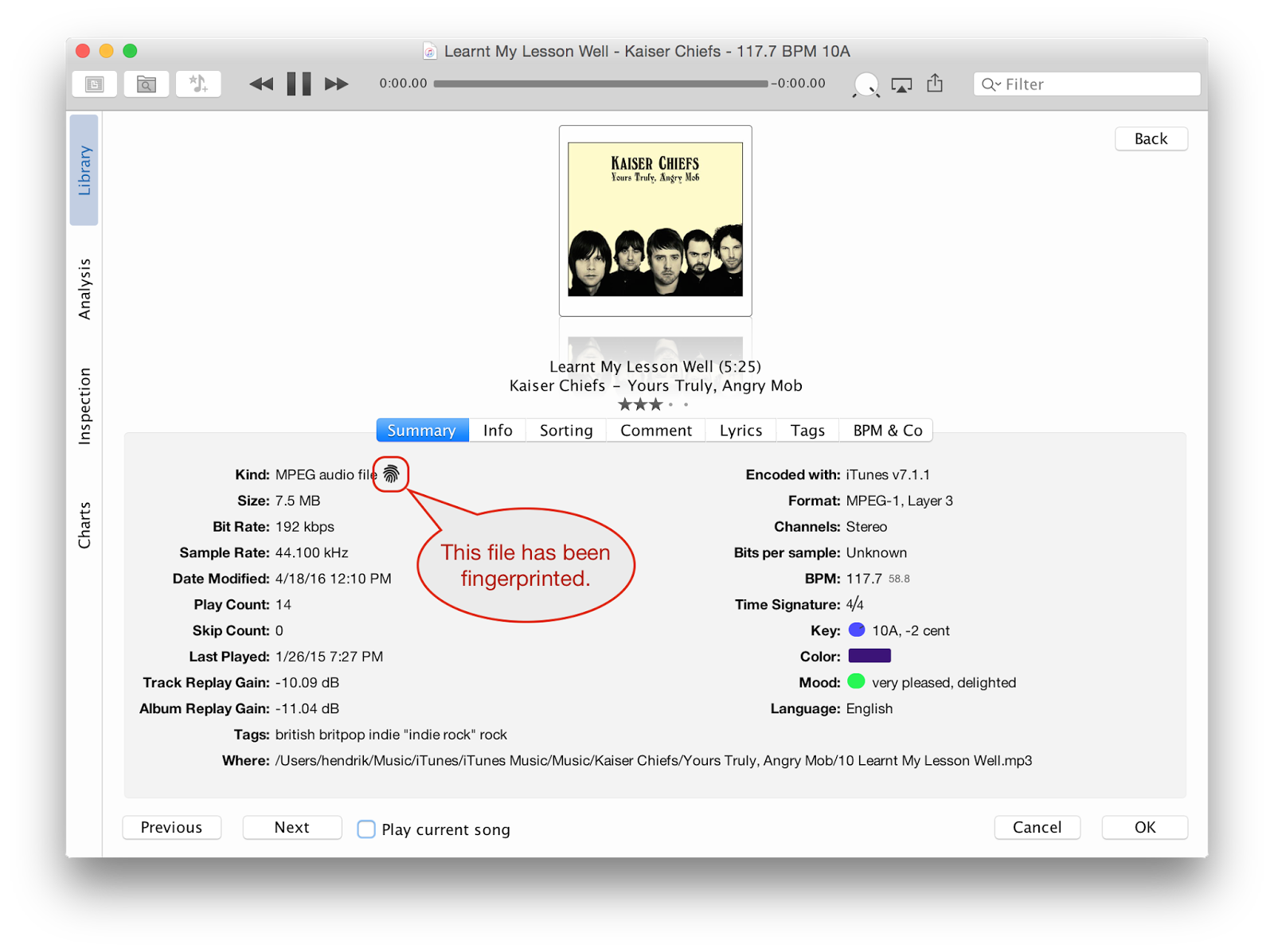Click the green Mood indicator dot
1274x952 pixels.
pos(857,681)
